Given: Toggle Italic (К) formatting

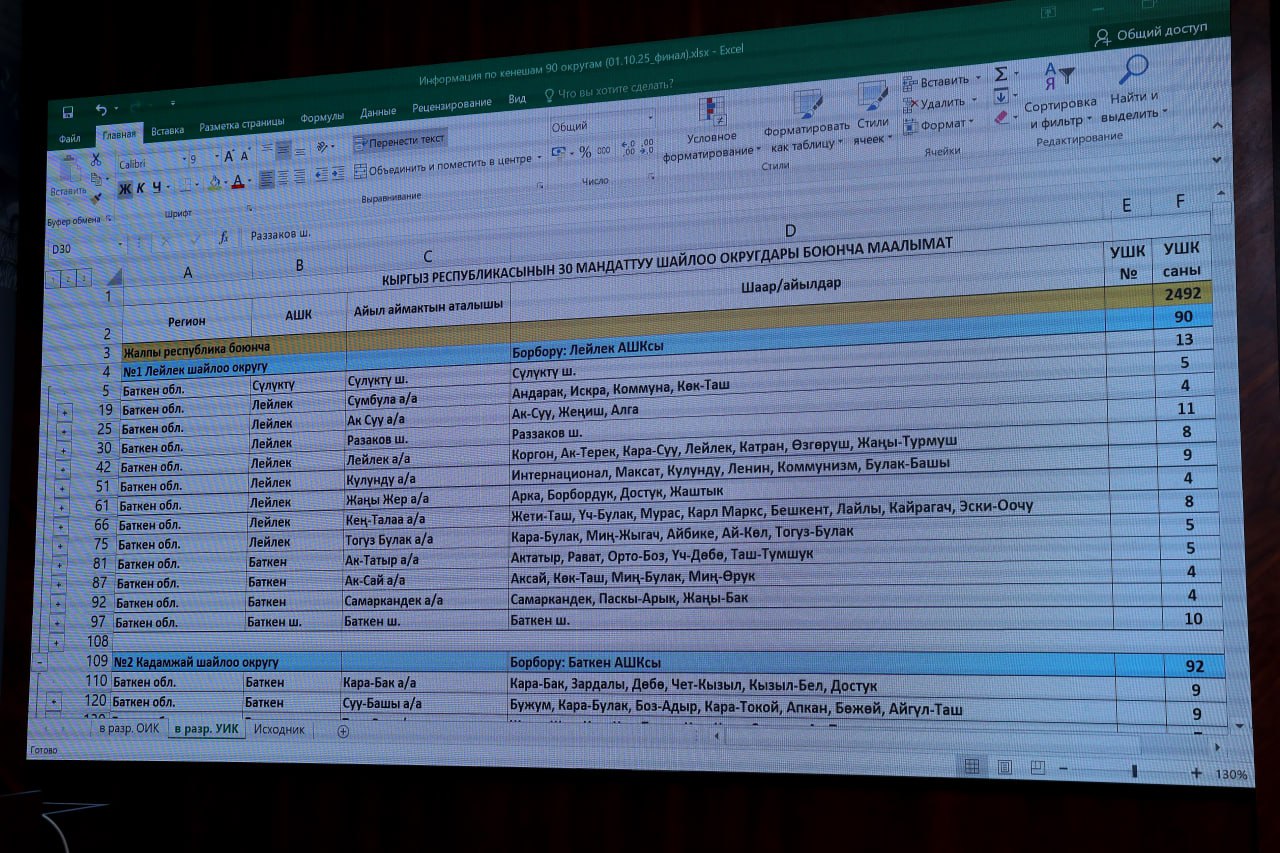Looking at the screenshot, I should pyautogui.click(x=141, y=187).
